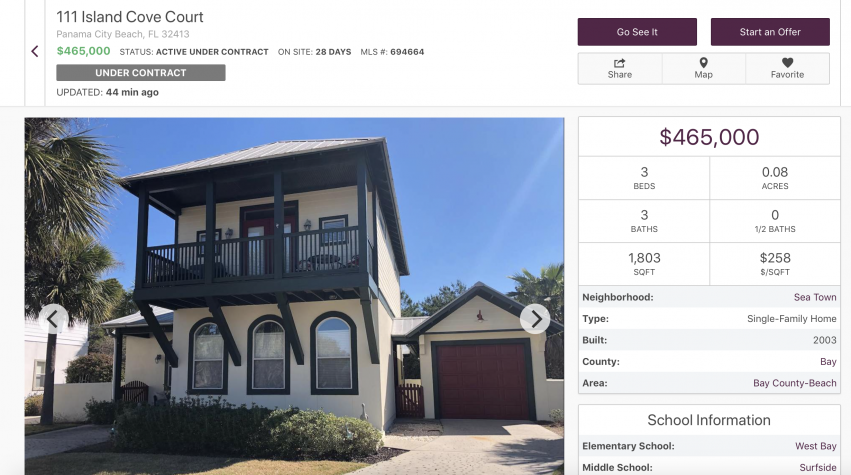Viewport: 851px width, 475px height.
Task: Click the green $465,000 price in header
Action: tap(83, 51)
